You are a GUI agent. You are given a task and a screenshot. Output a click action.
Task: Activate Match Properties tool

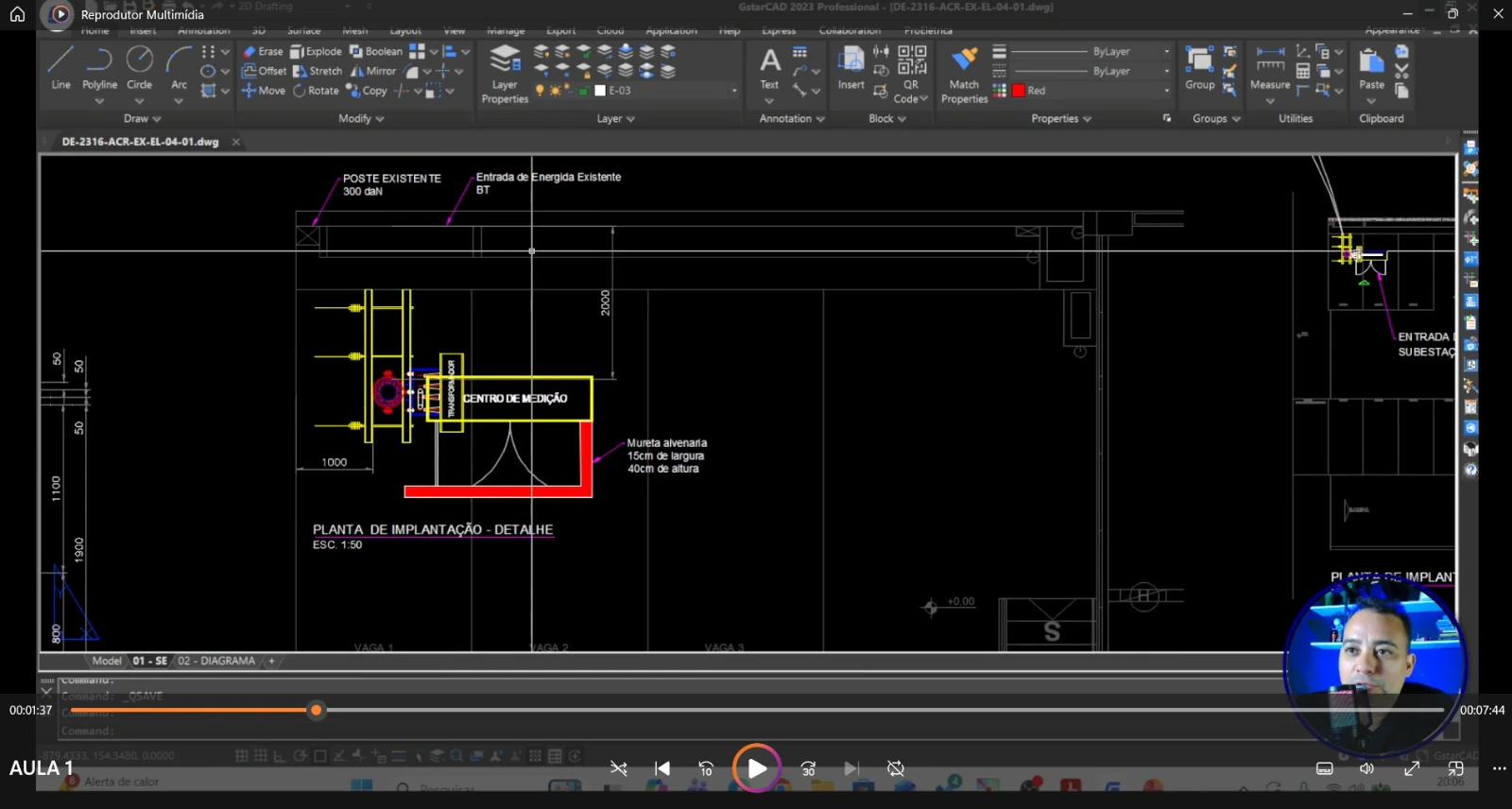coord(964,74)
